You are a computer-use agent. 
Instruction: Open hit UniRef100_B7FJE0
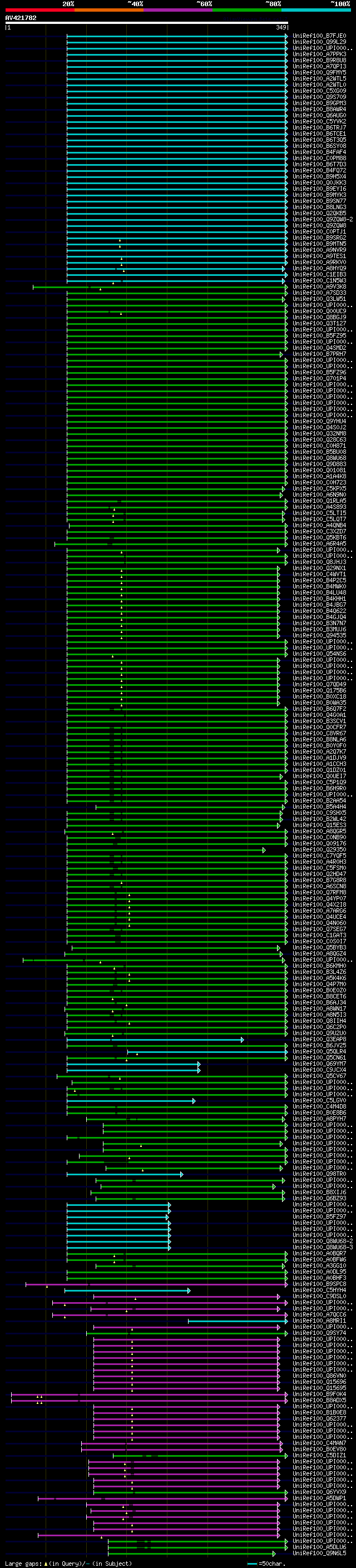[319, 36]
